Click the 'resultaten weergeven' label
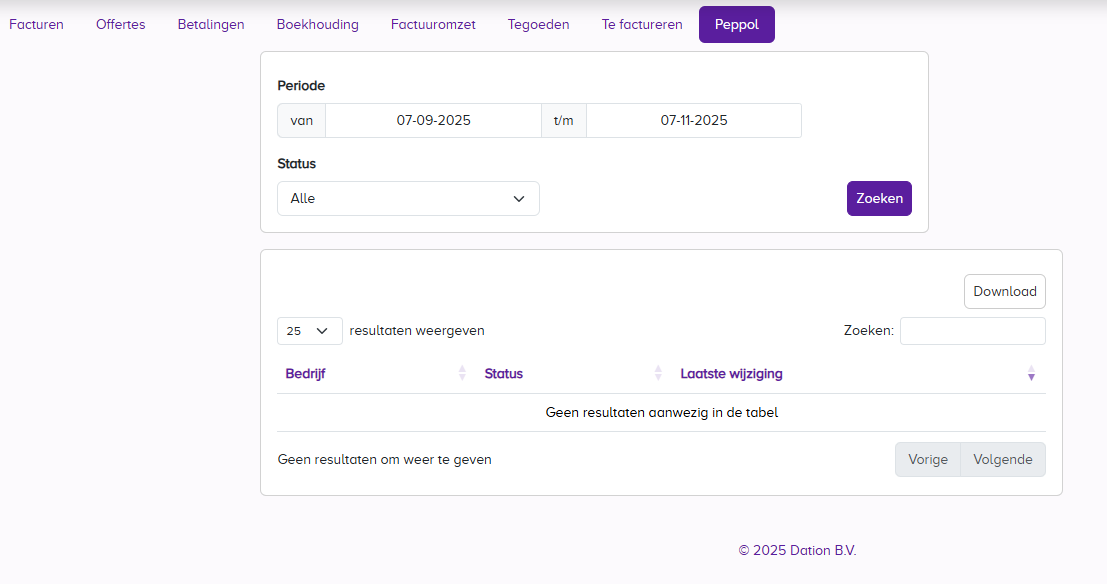The height and width of the screenshot is (584, 1107). coord(417,331)
